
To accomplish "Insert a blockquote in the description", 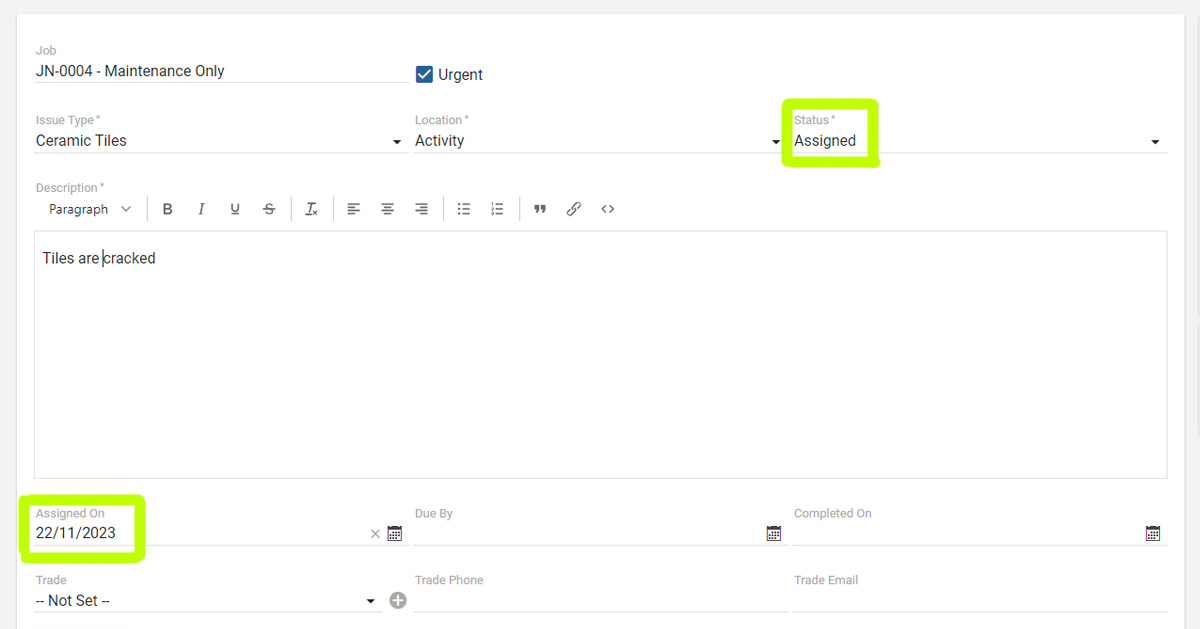I will [x=540, y=208].
